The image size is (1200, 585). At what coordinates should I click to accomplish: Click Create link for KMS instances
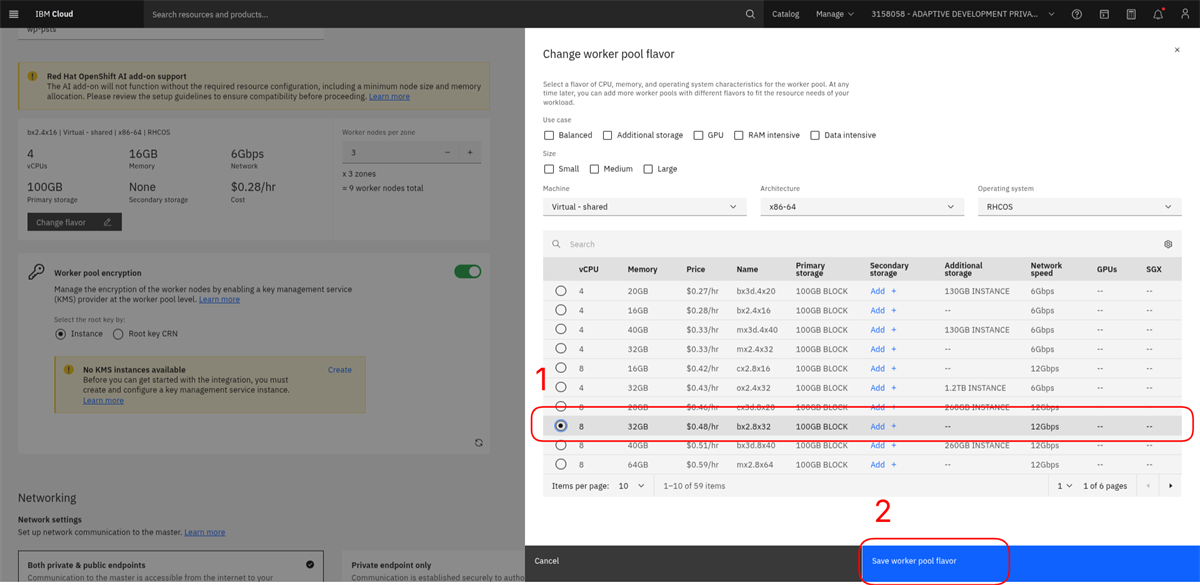click(340, 370)
